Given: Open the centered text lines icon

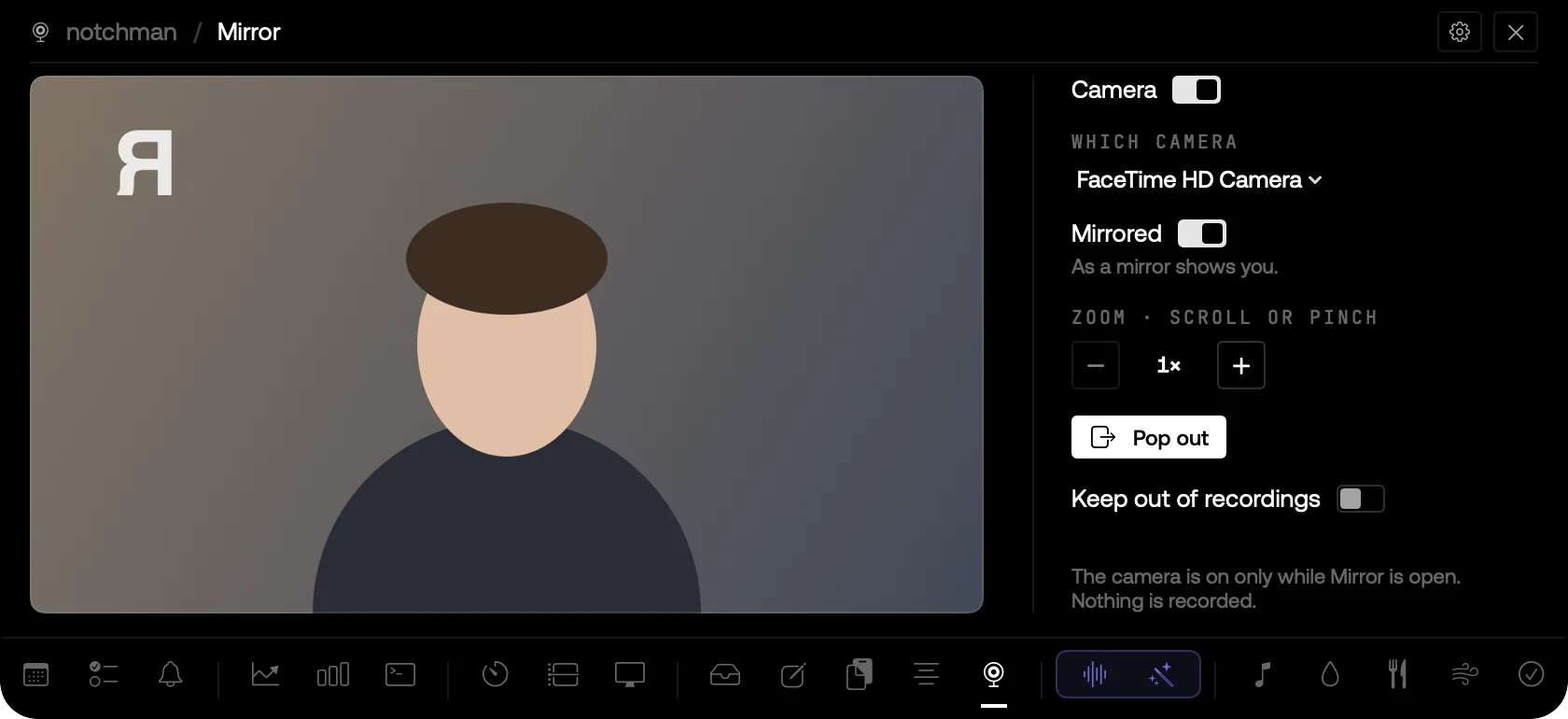Looking at the screenshot, I should coord(927,674).
